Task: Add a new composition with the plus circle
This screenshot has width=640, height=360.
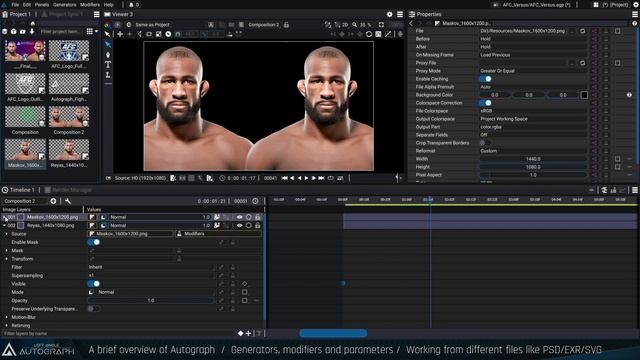Action: (x=53, y=201)
